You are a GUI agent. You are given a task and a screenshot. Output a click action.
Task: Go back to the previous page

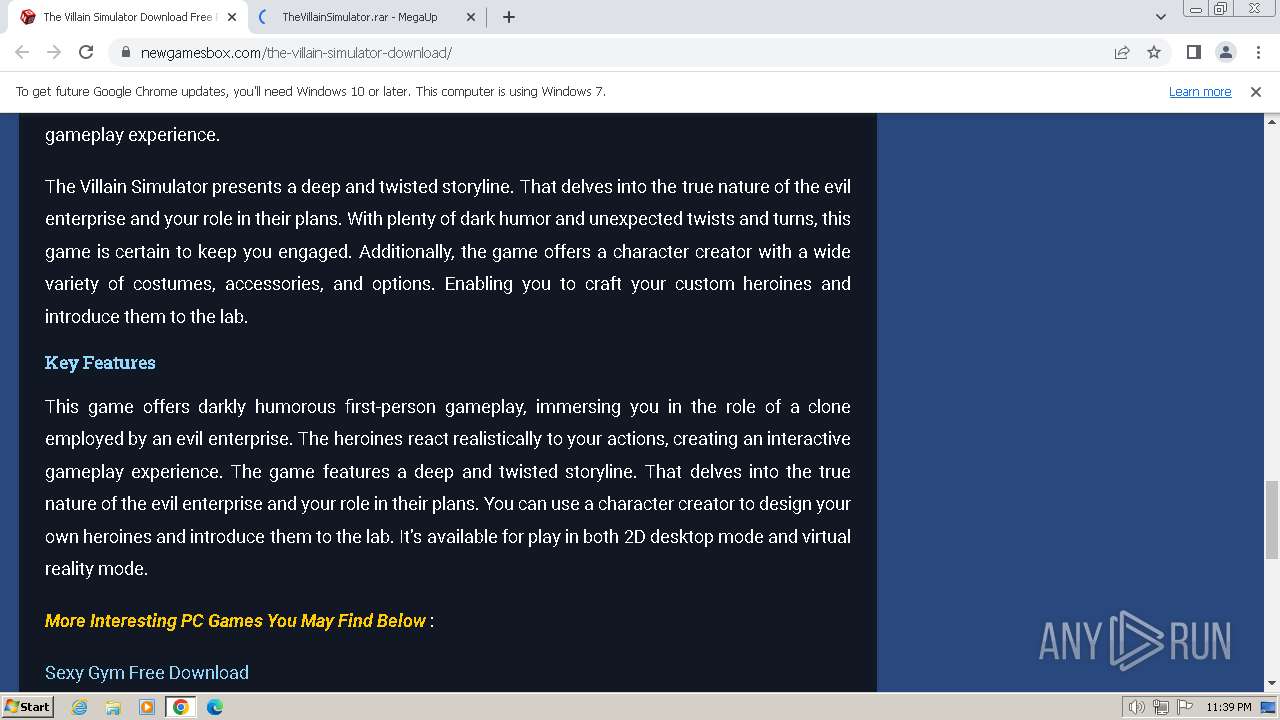[x=22, y=52]
